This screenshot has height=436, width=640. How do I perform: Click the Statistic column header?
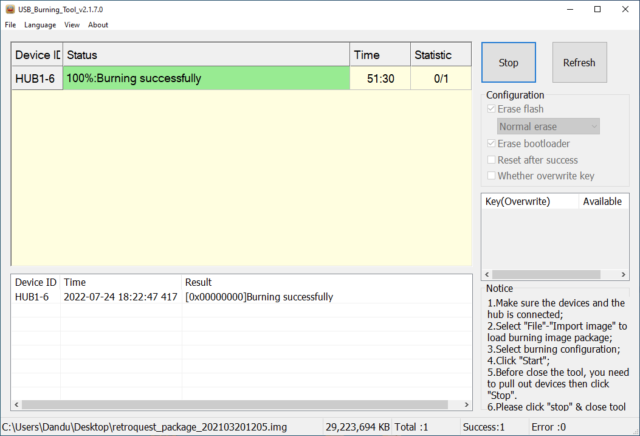pos(441,55)
